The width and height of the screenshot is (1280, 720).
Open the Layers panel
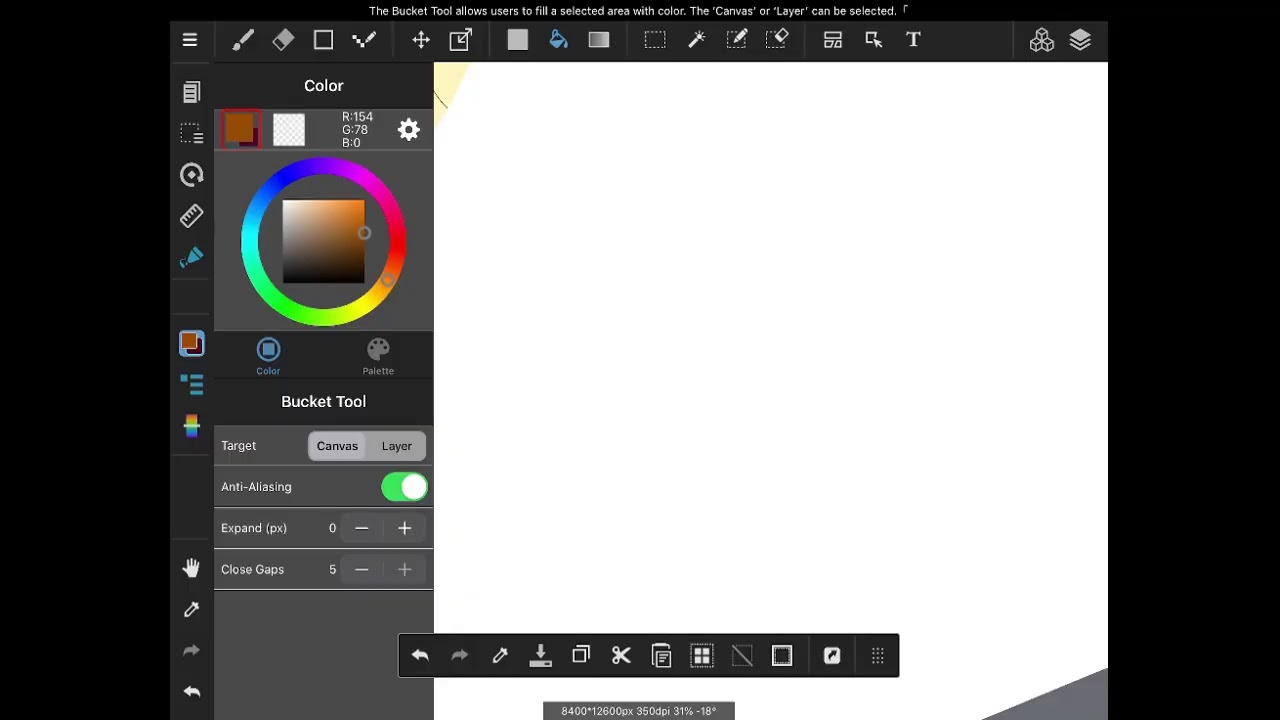tap(1080, 40)
